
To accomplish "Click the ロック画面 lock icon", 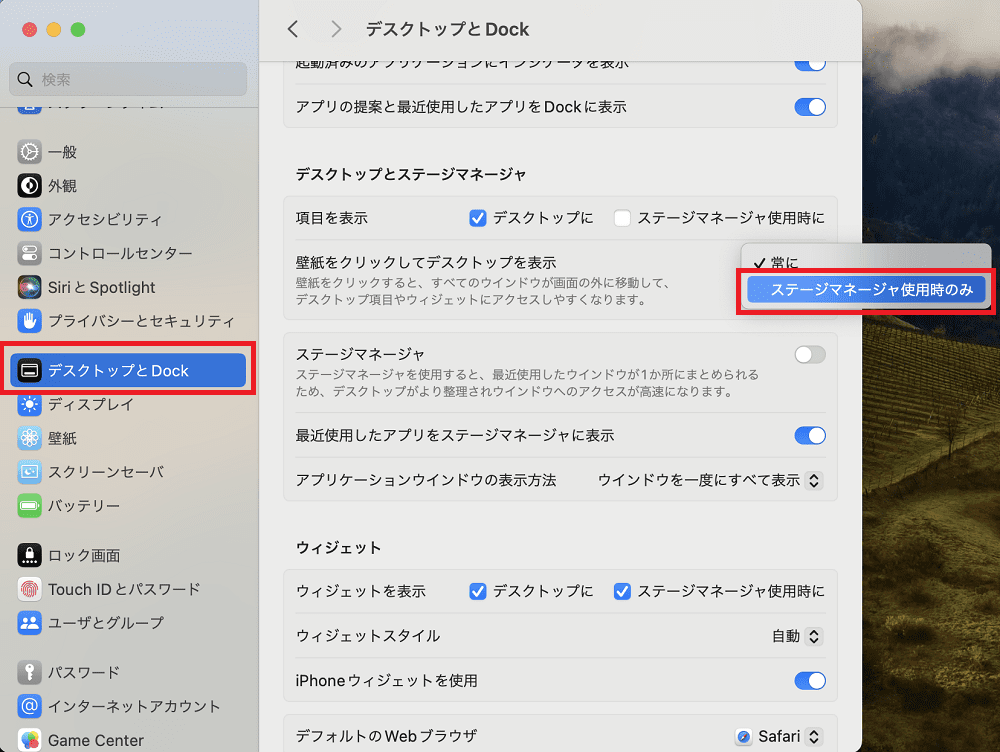I will pyautogui.click(x=29, y=556).
